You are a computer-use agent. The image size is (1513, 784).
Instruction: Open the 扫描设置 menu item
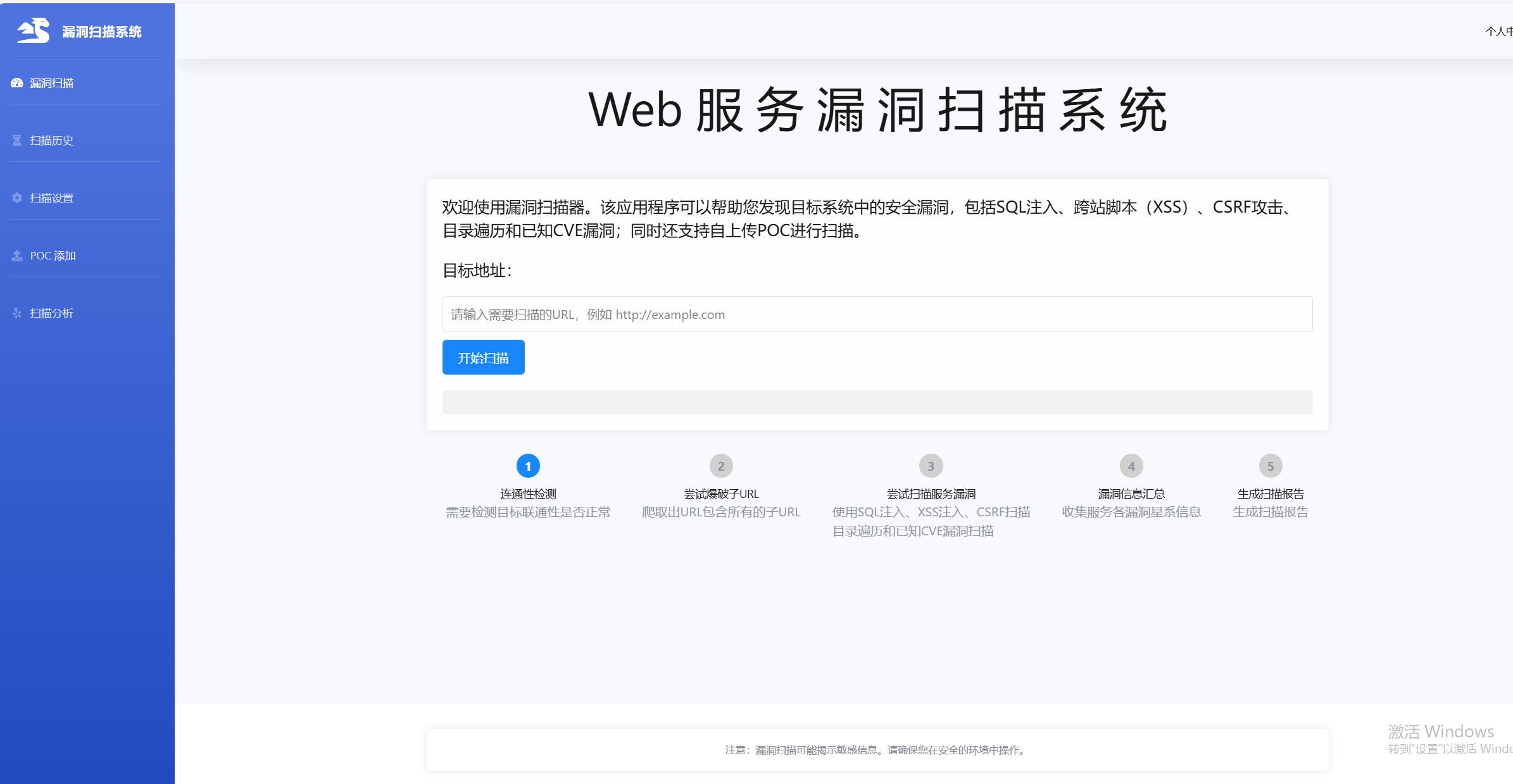52,198
